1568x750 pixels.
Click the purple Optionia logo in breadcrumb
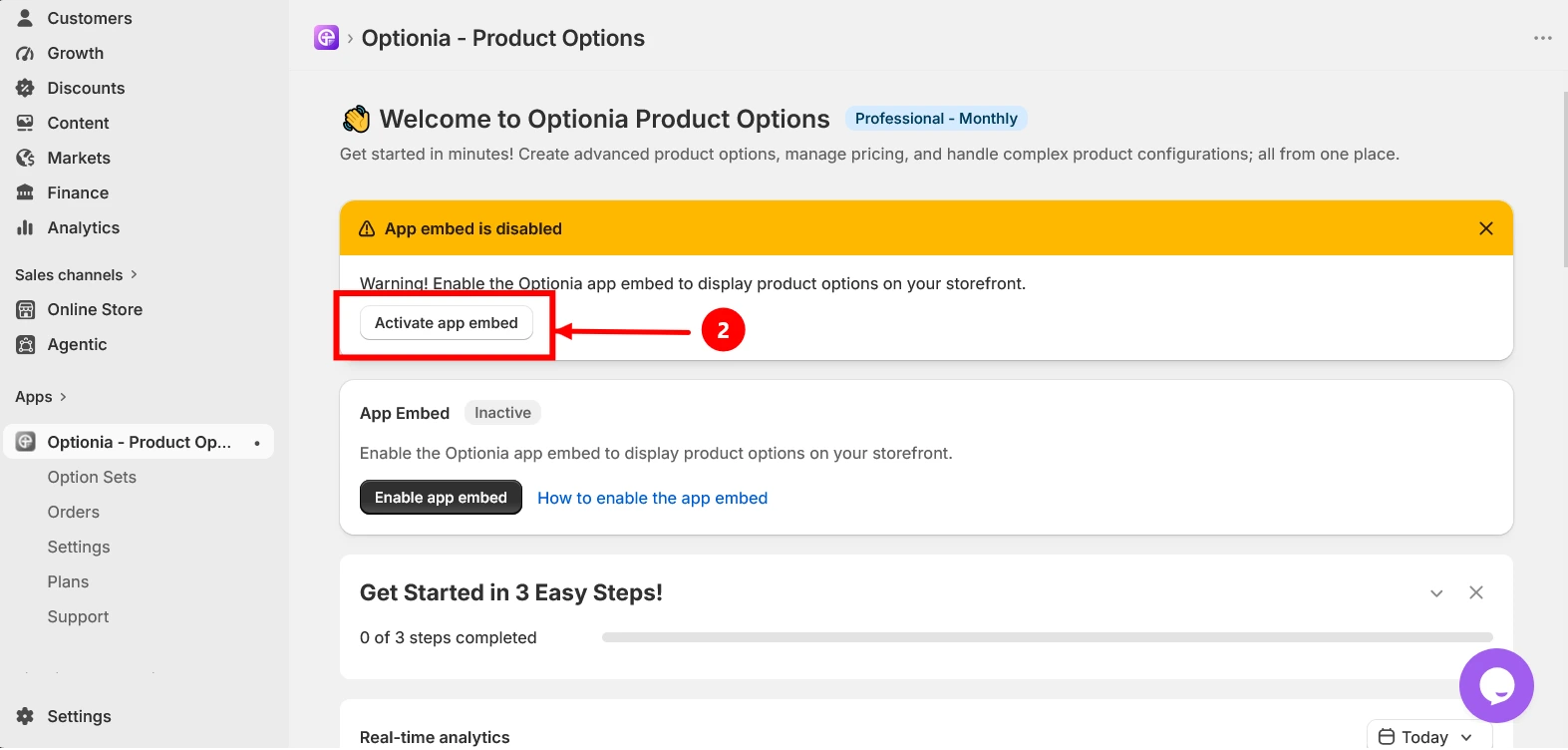(x=326, y=38)
